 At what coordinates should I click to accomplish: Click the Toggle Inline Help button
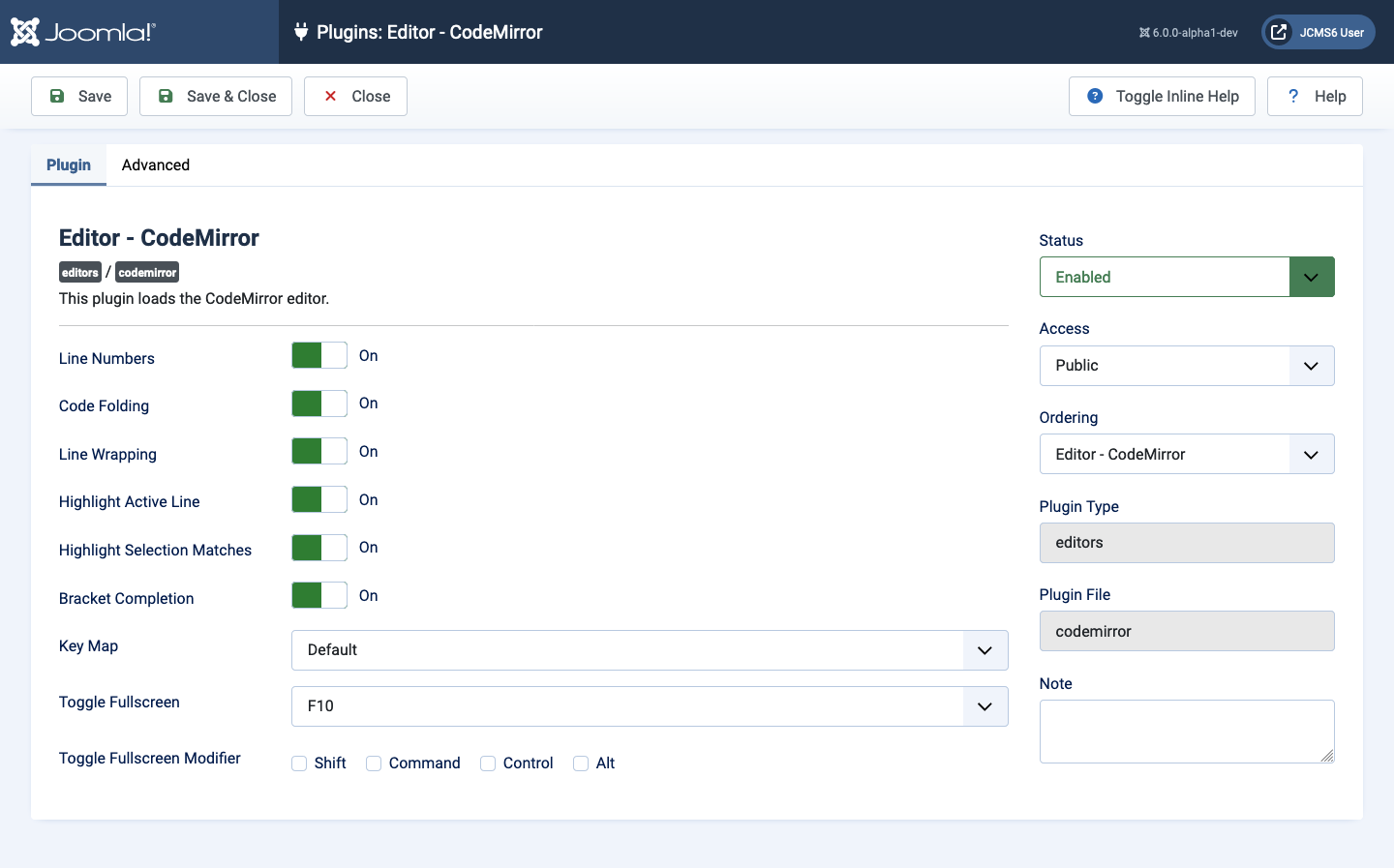(1162, 96)
